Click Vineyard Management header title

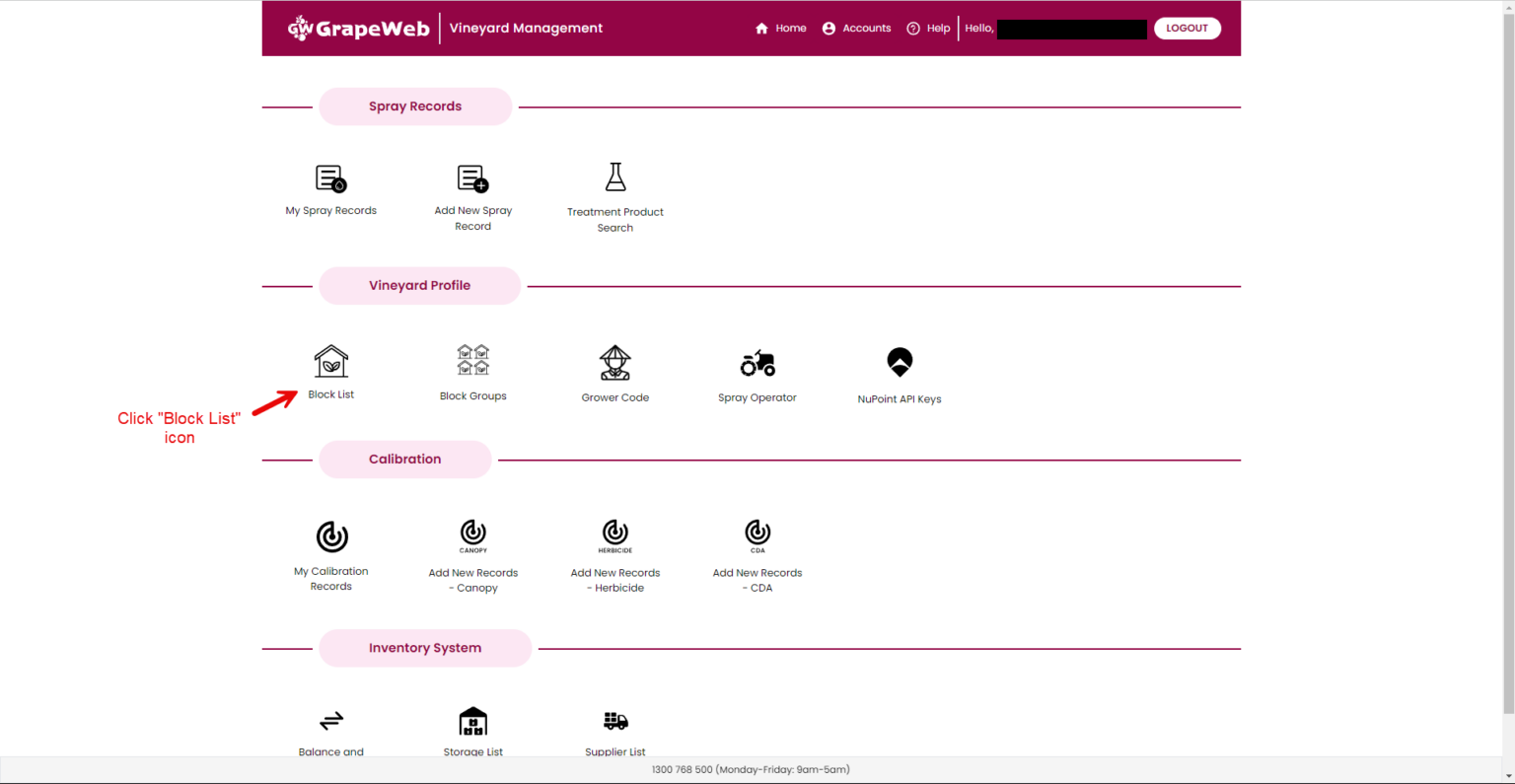526,28
